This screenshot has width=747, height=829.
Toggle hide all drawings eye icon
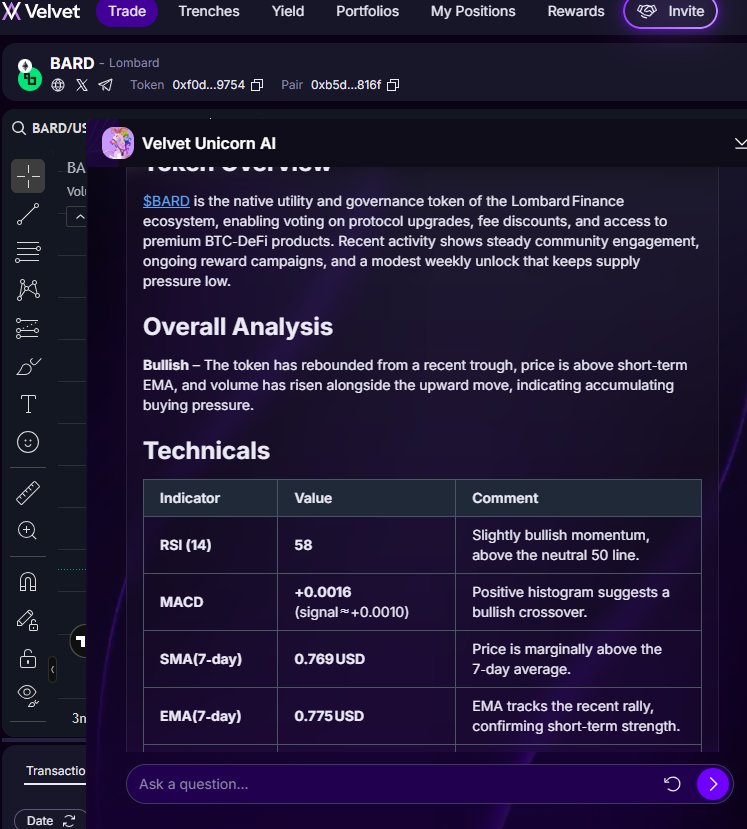tap(28, 693)
